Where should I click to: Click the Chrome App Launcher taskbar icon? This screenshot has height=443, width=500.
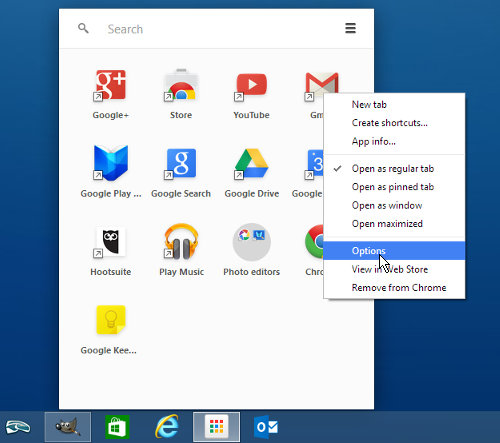(x=216, y=427)
